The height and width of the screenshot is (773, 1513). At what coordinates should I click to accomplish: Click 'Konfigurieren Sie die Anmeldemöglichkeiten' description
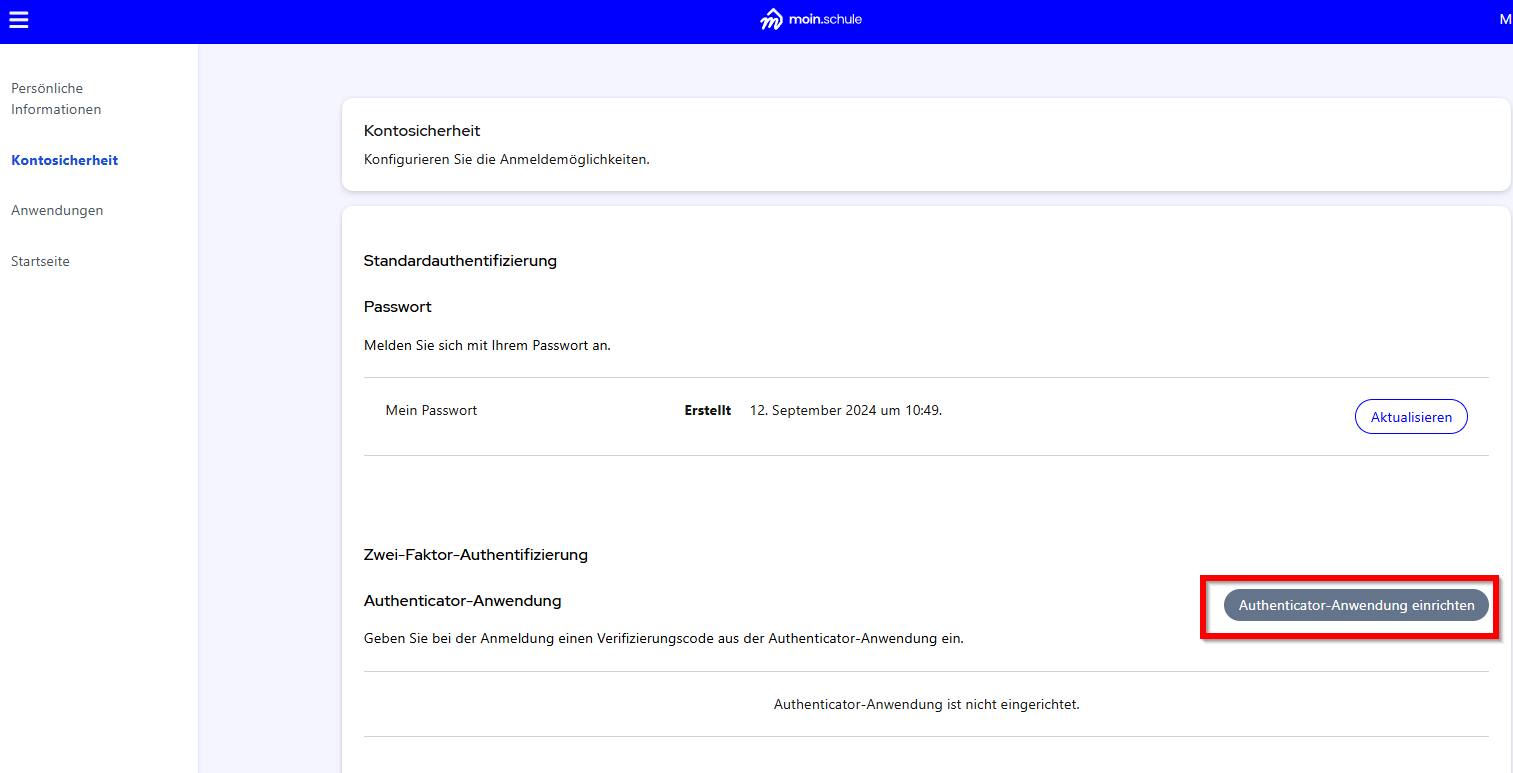pyautogui.click(x=506, y=159)
